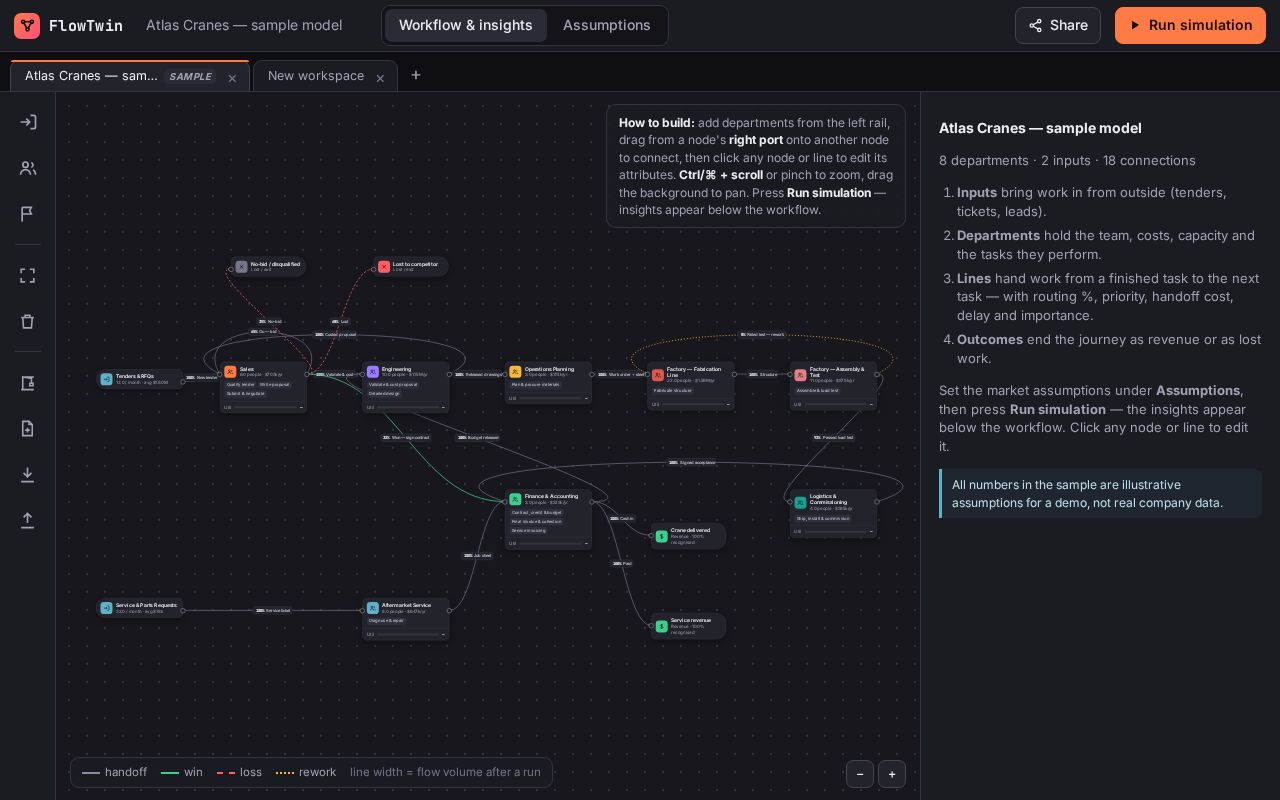Click the add input icon in the left rail
1280x800 pixels.
click(x=28, y=122)
